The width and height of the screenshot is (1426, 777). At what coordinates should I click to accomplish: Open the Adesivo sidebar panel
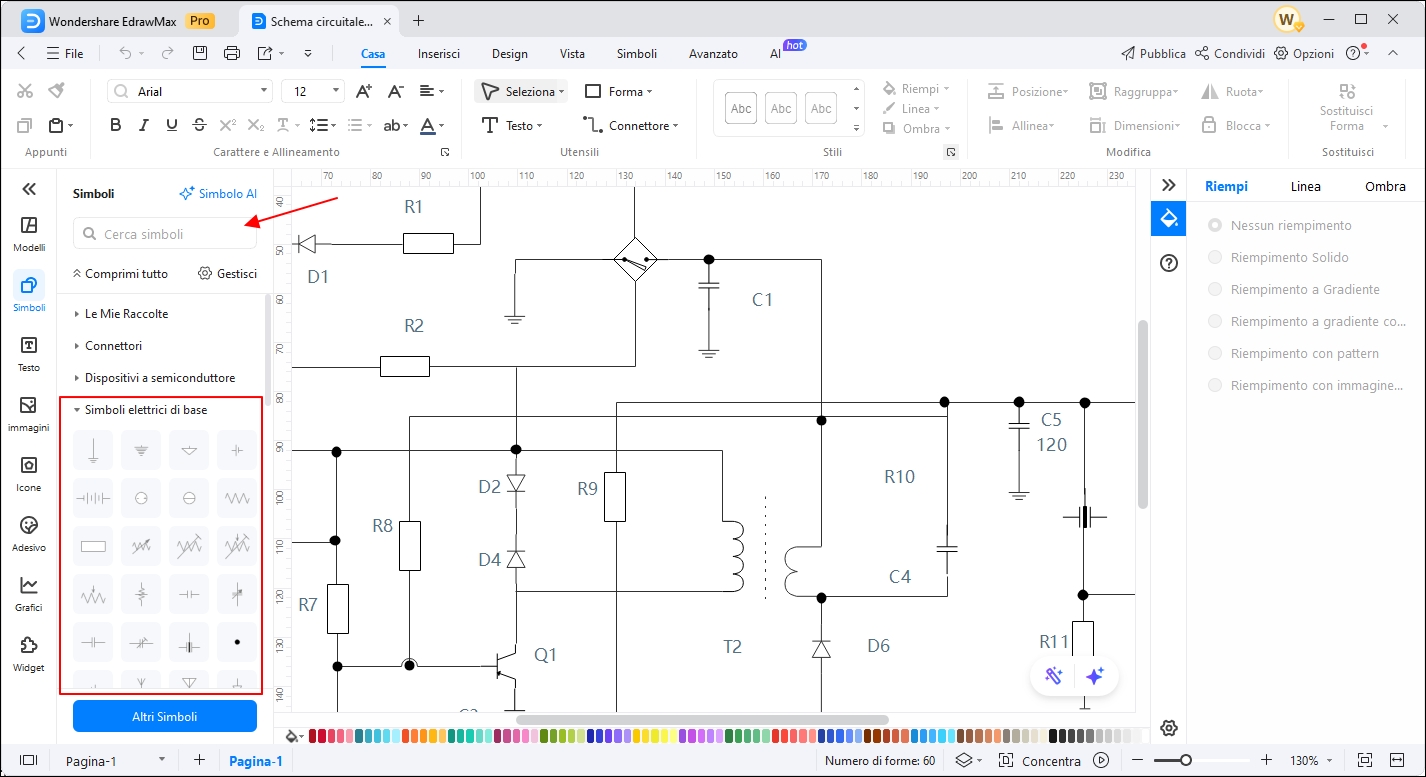[x=29, y=534]
